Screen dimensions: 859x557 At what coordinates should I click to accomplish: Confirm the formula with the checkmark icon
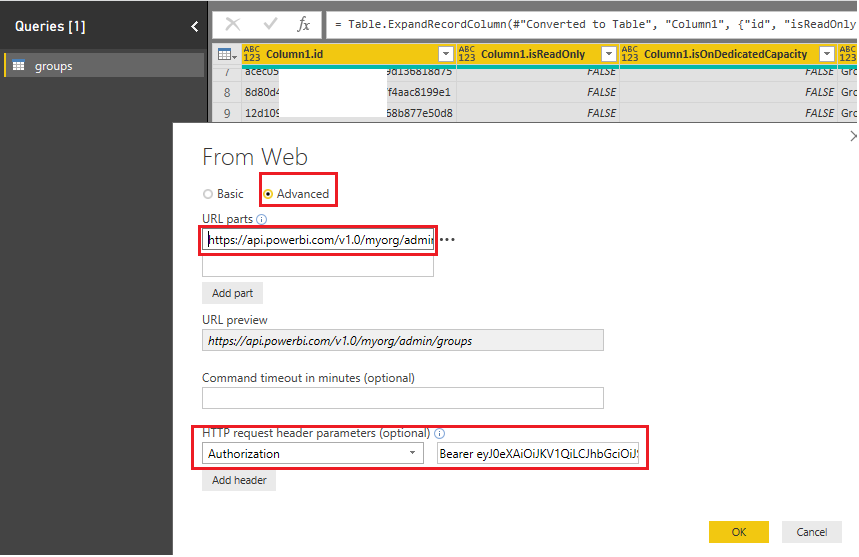270,24
